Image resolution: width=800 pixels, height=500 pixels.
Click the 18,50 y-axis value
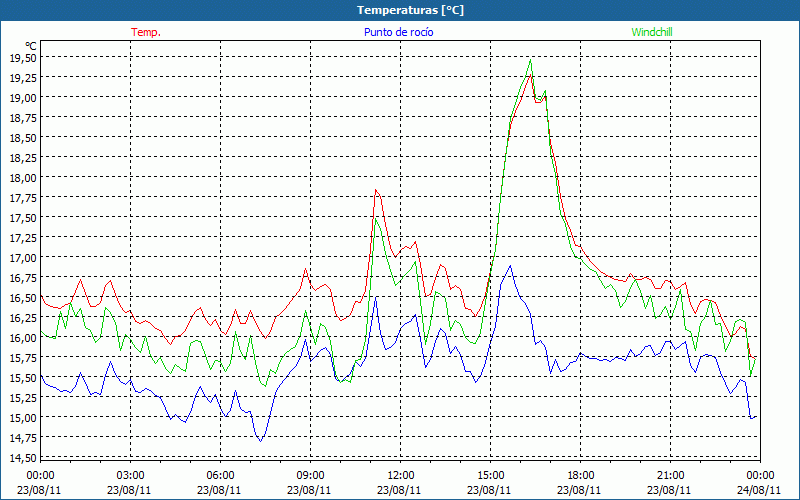[x=23, y=138]
